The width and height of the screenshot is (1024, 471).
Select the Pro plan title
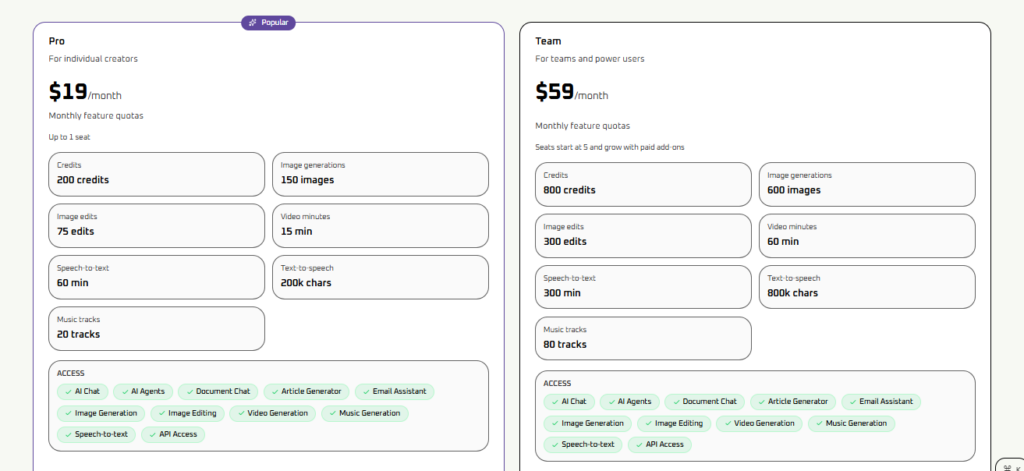57,41
